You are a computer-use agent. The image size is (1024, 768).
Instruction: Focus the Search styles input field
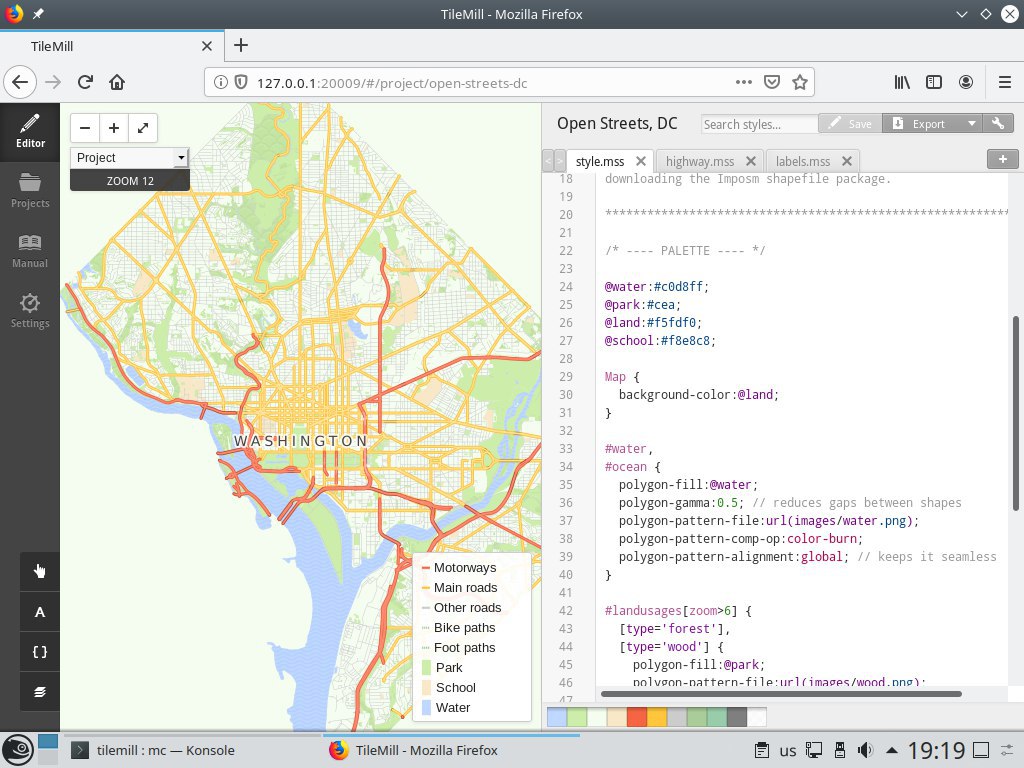tap(759, 124)
